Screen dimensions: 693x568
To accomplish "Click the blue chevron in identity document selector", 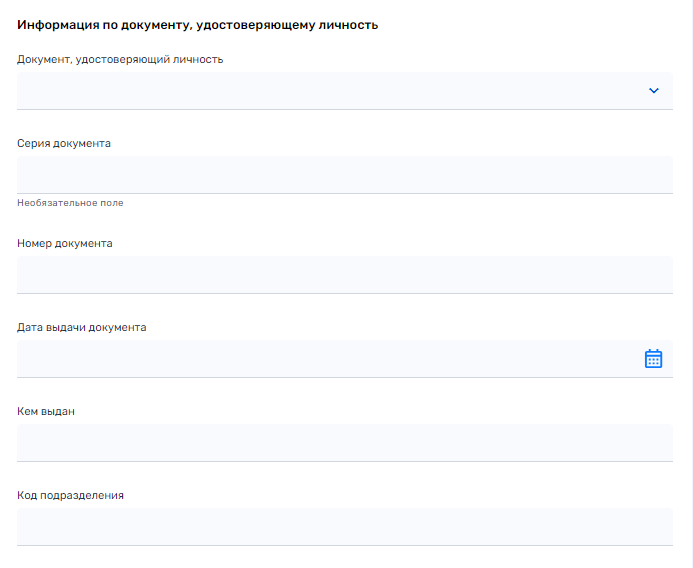I will pyautogui.click(x=654, y=91).
